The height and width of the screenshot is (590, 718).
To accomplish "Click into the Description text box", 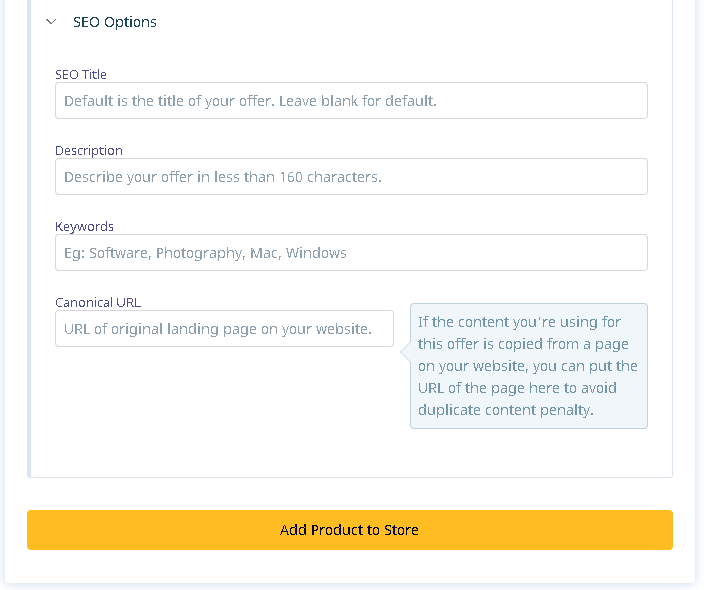I will [351, 177].
